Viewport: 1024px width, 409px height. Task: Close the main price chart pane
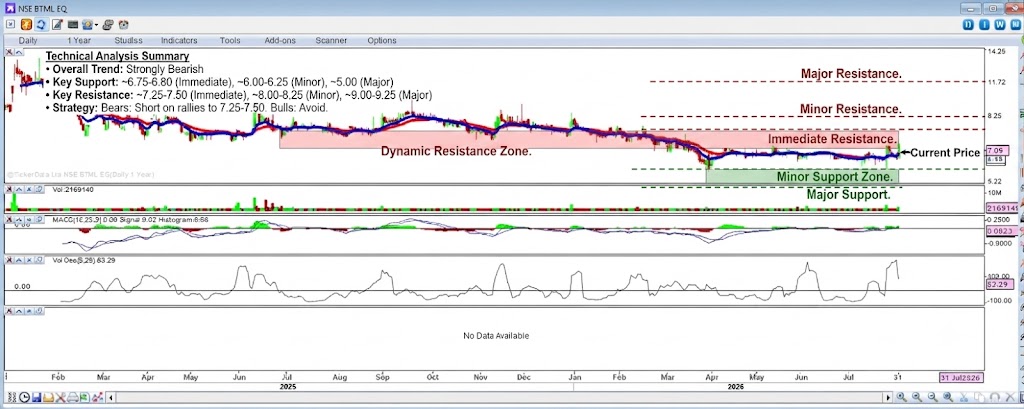pyautogui.click(x=9, y=52)
